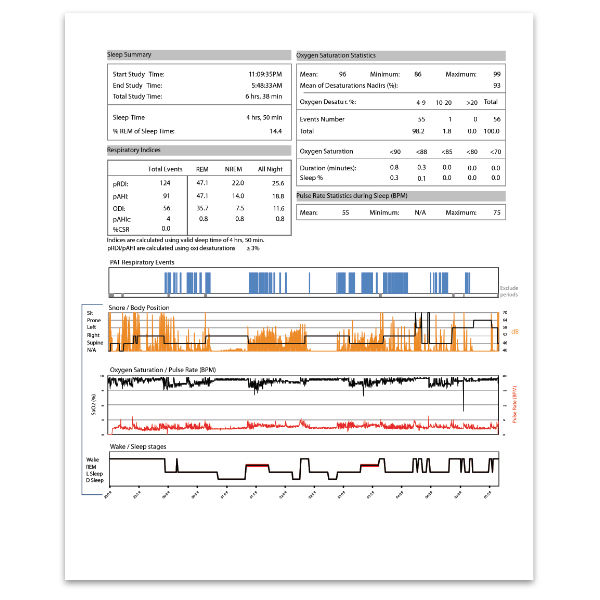Click the pRDI NREM value 22.0
The width and height of the screenshot is (600, 600).
(238, 183)
